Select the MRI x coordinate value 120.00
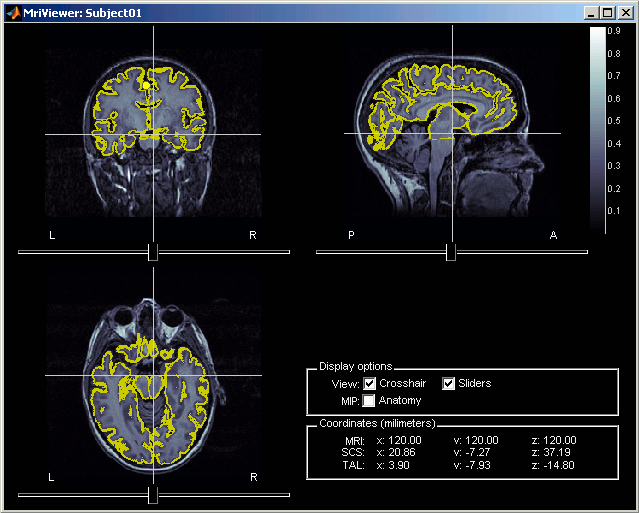Viewport: 639px width, 513px height. pos(405,439)
